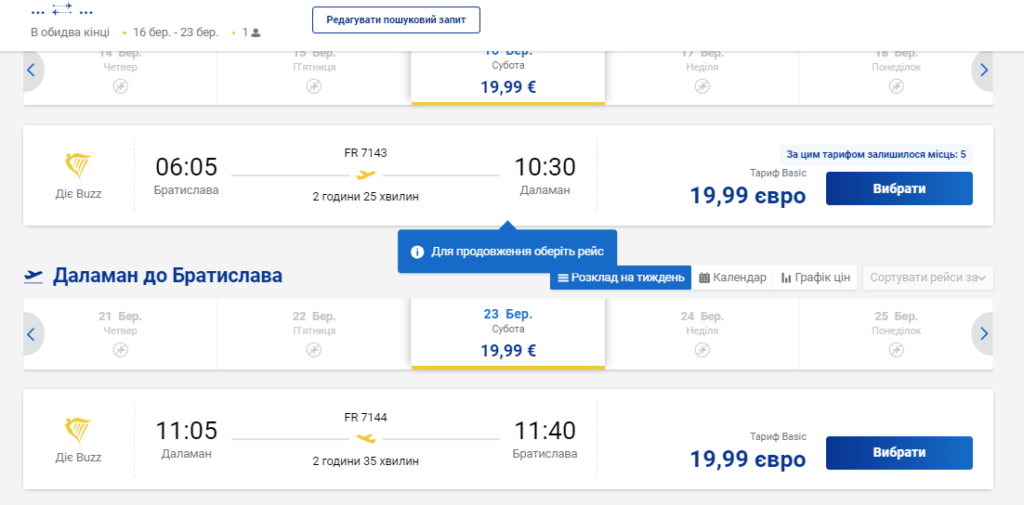Switch to the Графік цін view
The height and width of the screenshot is (505, 1024).
[x=815, y=278]
